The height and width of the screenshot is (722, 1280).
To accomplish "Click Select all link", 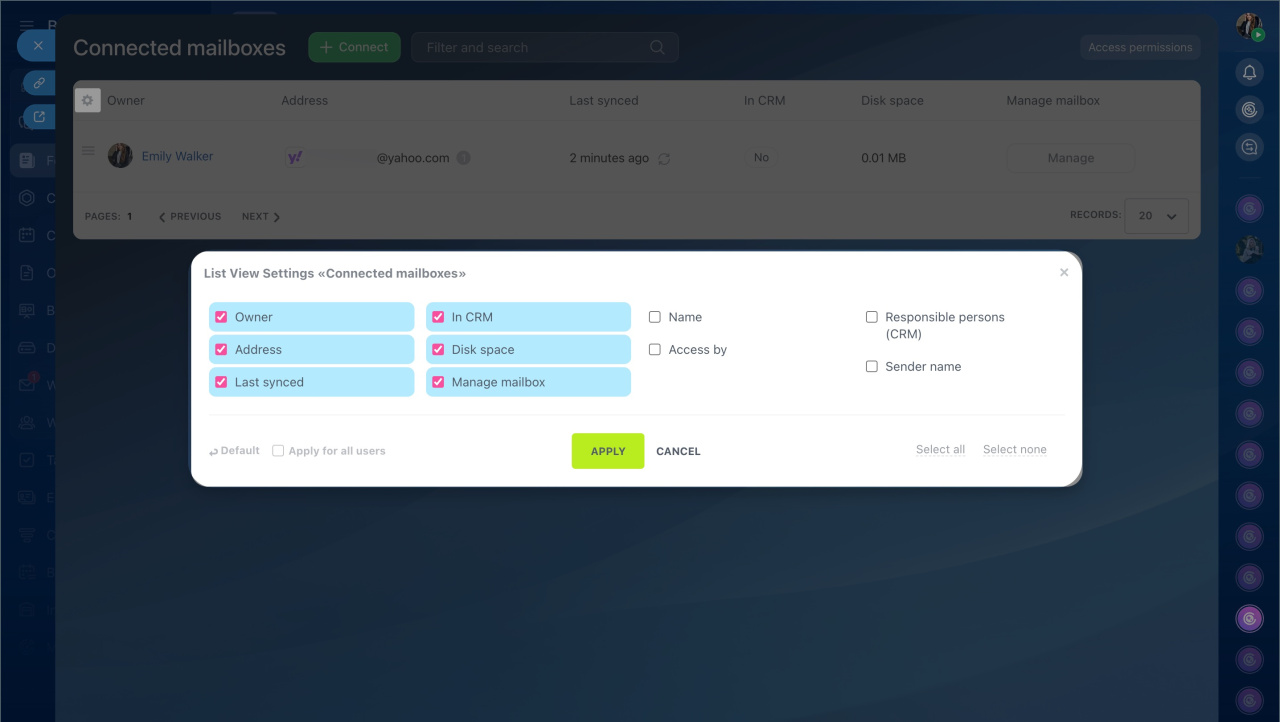I will 940,450.
